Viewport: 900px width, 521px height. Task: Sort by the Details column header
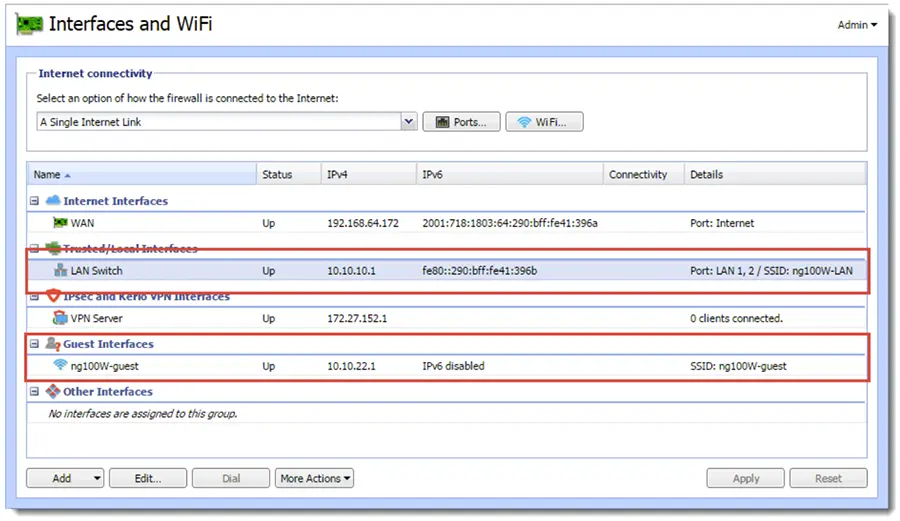(775, 174)
